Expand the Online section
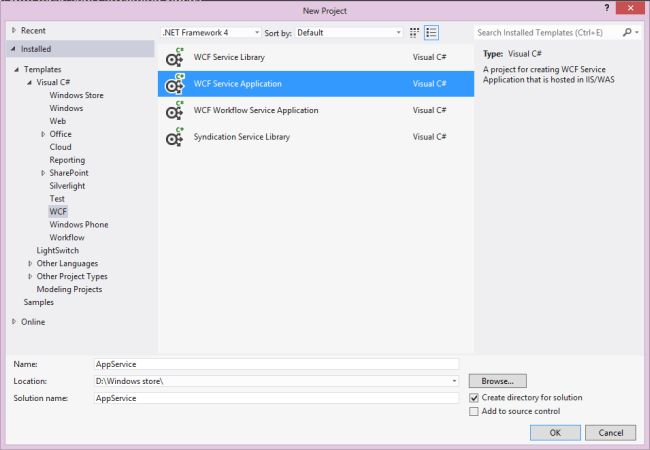 [14, 322]
